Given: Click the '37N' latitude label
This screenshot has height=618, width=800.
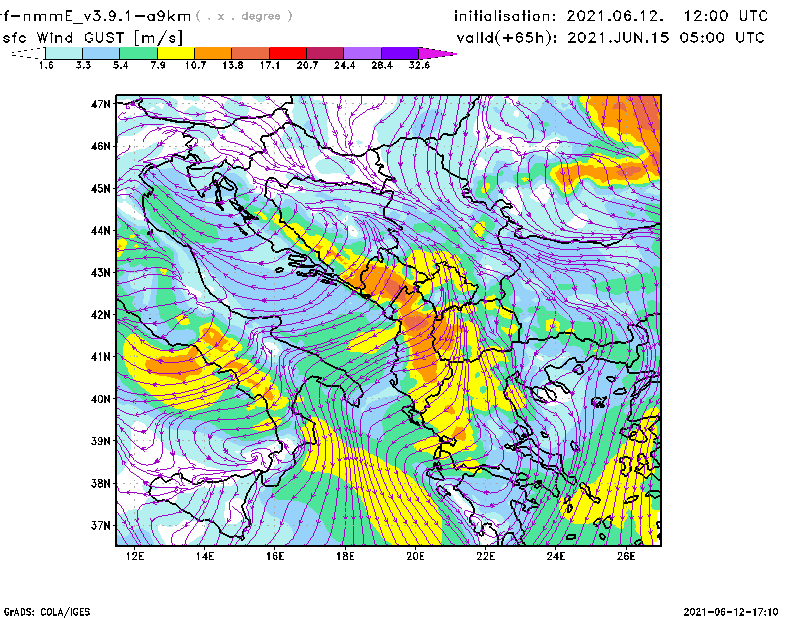Looking at the screenshot, I should [101, 525].
